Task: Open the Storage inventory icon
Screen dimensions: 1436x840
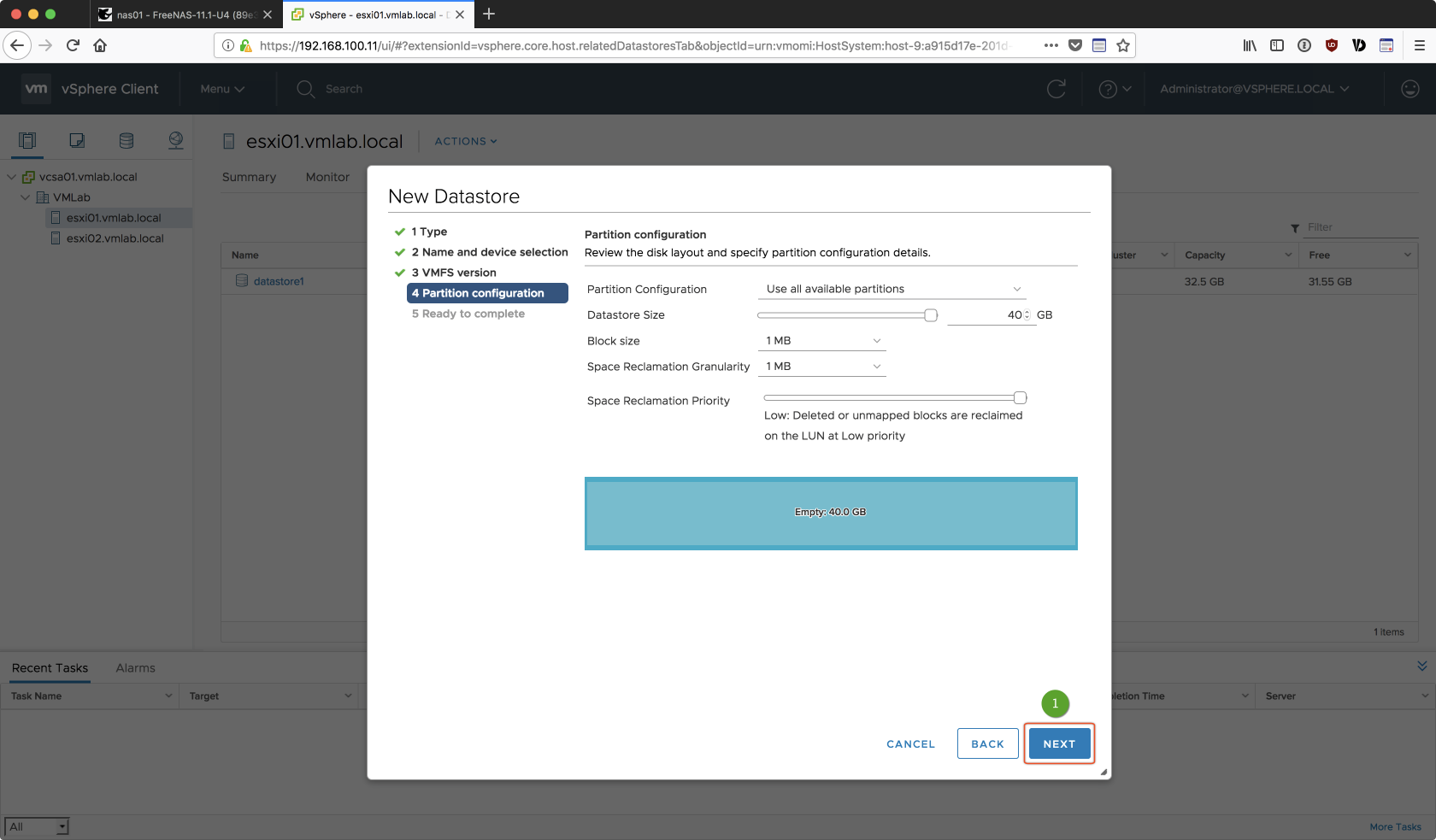Action: 127,141
